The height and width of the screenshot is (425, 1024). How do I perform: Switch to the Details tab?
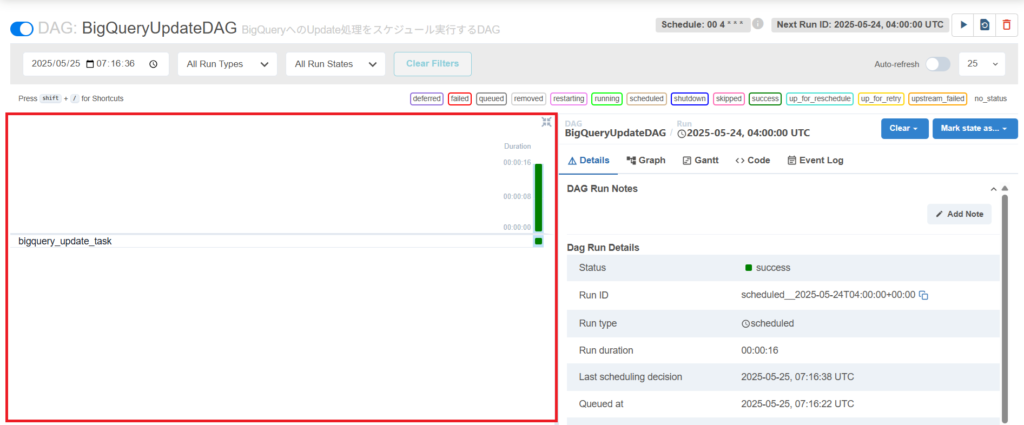(588, 160)
